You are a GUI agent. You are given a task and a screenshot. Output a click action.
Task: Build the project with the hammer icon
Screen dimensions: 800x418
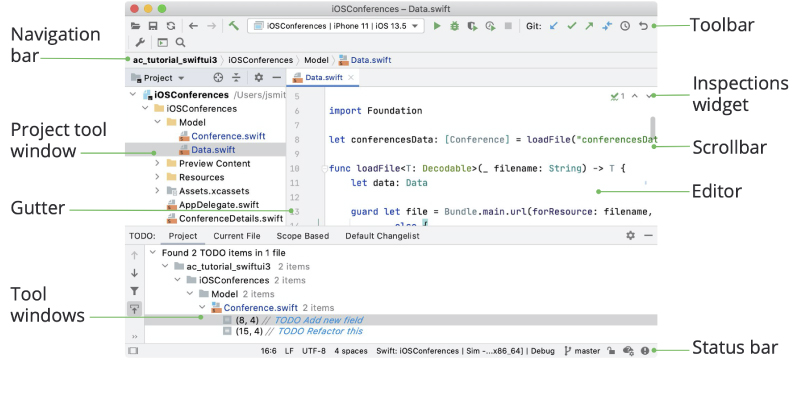pos(234,26)
